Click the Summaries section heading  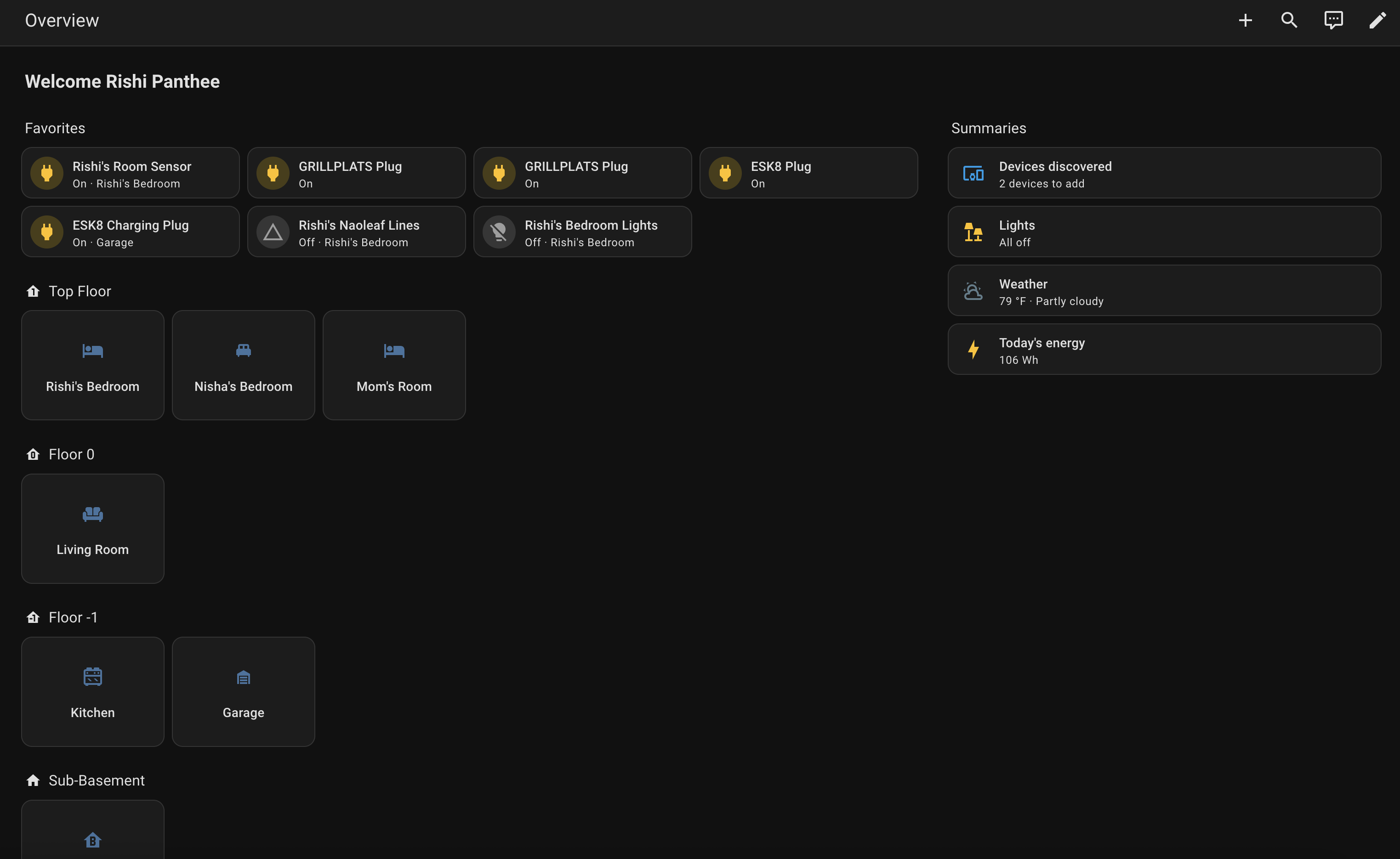tap(989, 129)
